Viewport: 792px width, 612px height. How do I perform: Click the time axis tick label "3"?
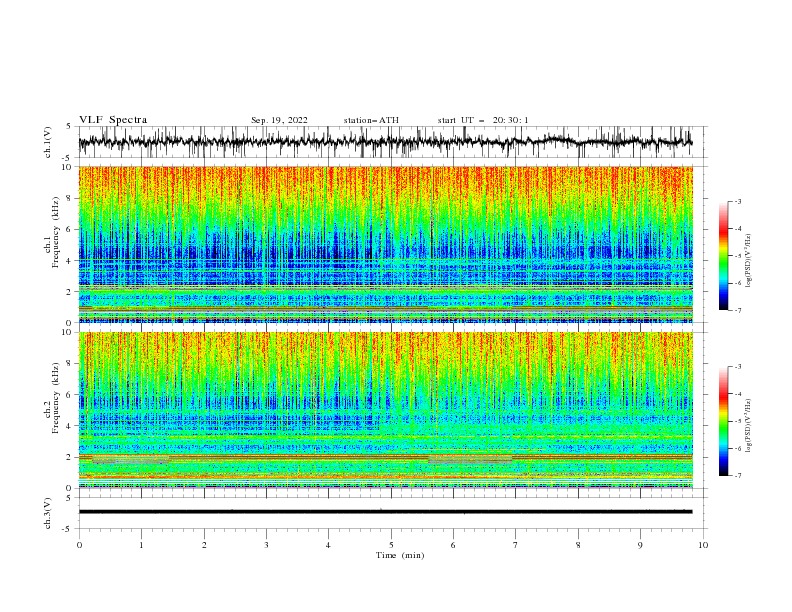click(x=266, y=545)
